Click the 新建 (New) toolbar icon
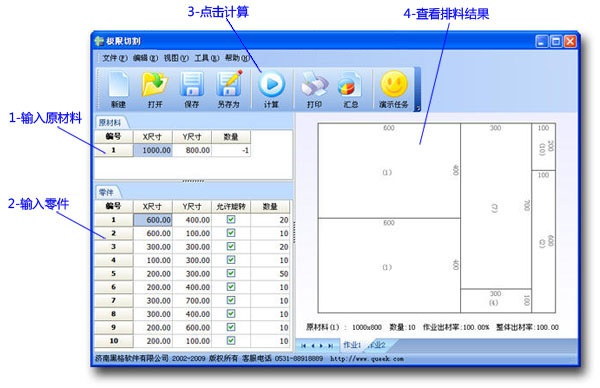This screenshot has height=388, width=600. tap(118, 89)
